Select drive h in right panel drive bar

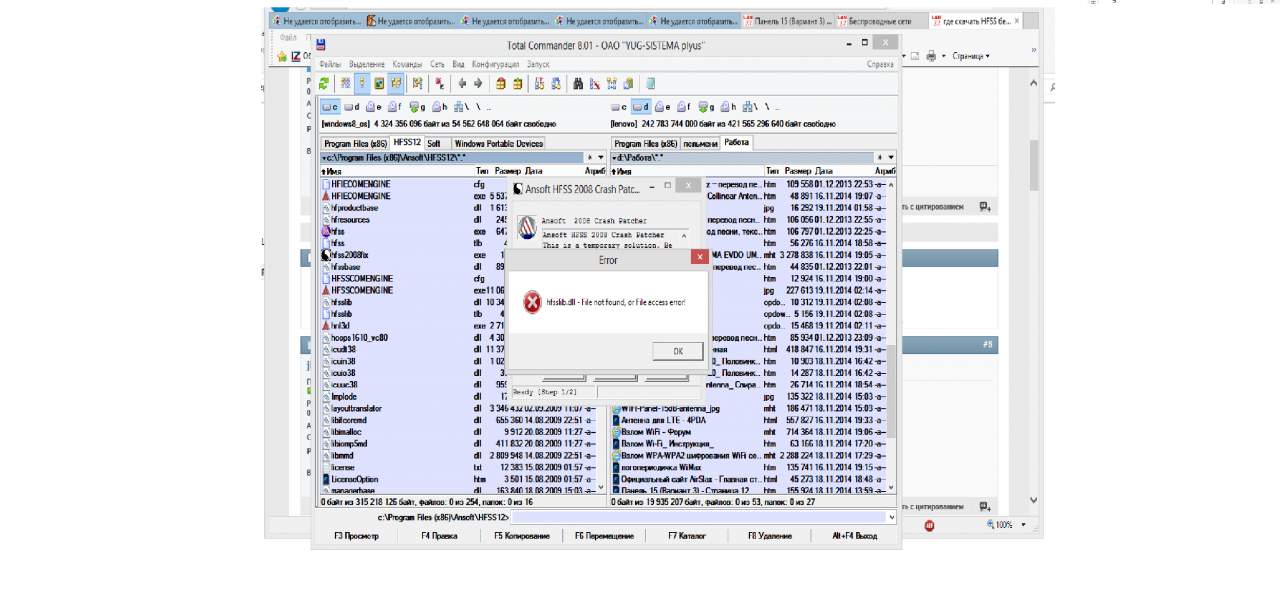click(x=726, y=106)
